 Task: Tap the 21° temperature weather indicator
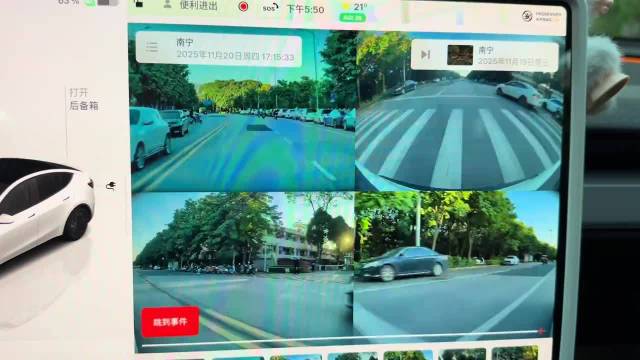pyautogui.click(x=355, y=7)
